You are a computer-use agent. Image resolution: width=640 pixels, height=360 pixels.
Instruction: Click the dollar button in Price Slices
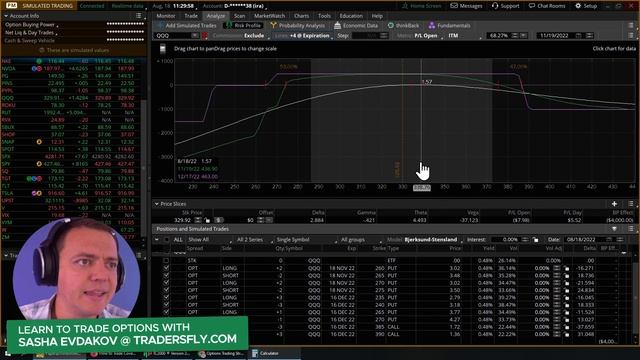218,220
